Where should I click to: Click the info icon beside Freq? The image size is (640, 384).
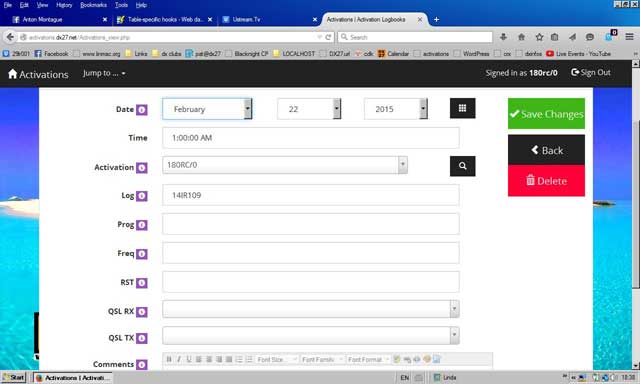142,254
